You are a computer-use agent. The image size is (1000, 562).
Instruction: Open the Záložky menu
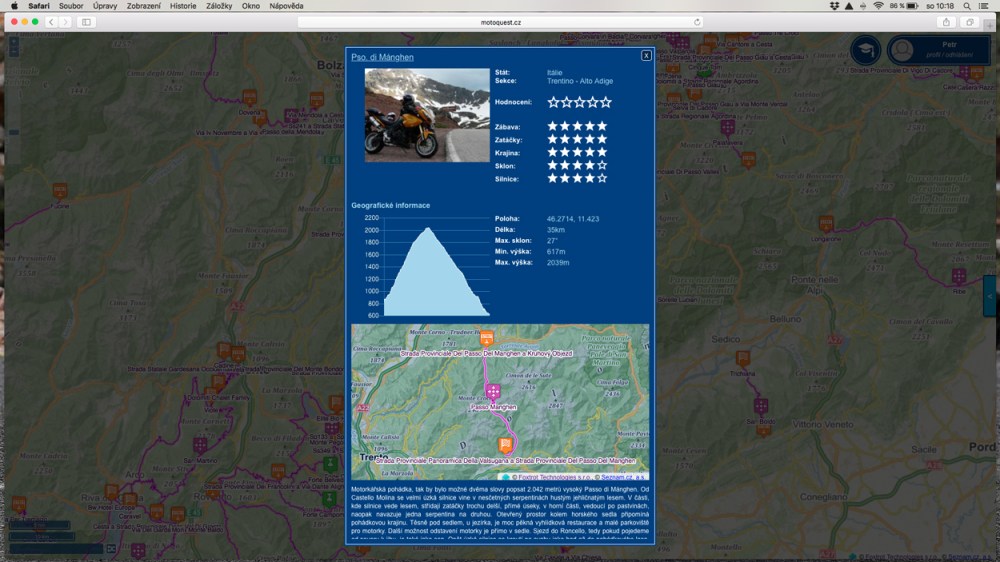[219, 6]
